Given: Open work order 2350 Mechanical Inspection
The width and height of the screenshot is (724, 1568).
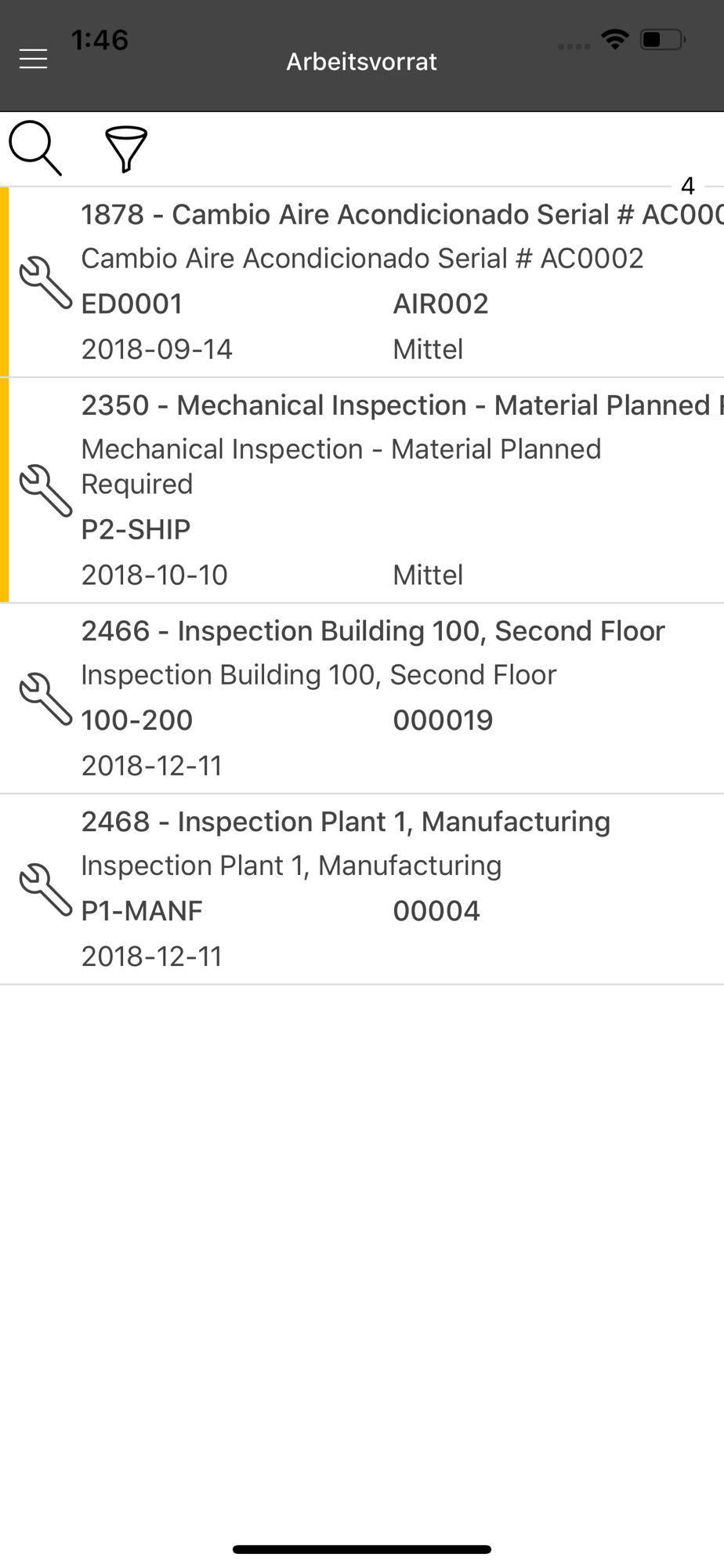Looking at the screenshot, I should click(x=400, y=405).
